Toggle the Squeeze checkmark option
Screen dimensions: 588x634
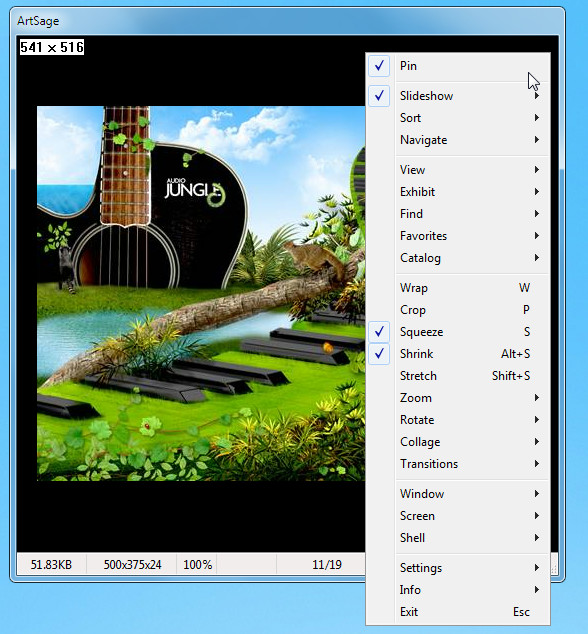click(458, 332)
